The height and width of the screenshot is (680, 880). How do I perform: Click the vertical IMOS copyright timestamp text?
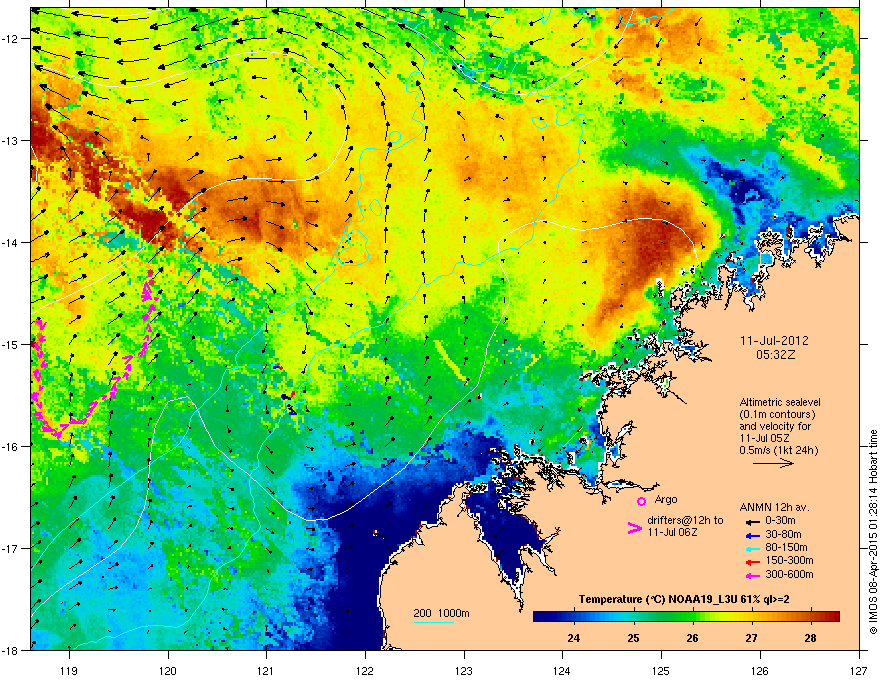coord(873,532)
